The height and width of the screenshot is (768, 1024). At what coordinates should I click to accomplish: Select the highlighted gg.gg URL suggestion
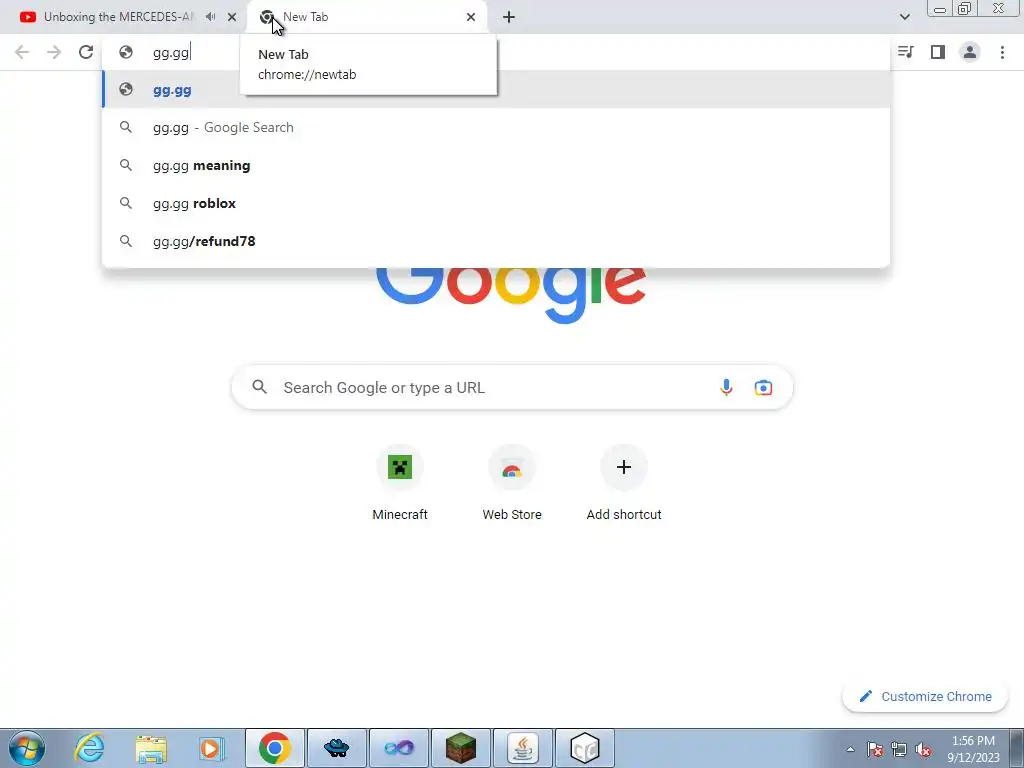496,89
